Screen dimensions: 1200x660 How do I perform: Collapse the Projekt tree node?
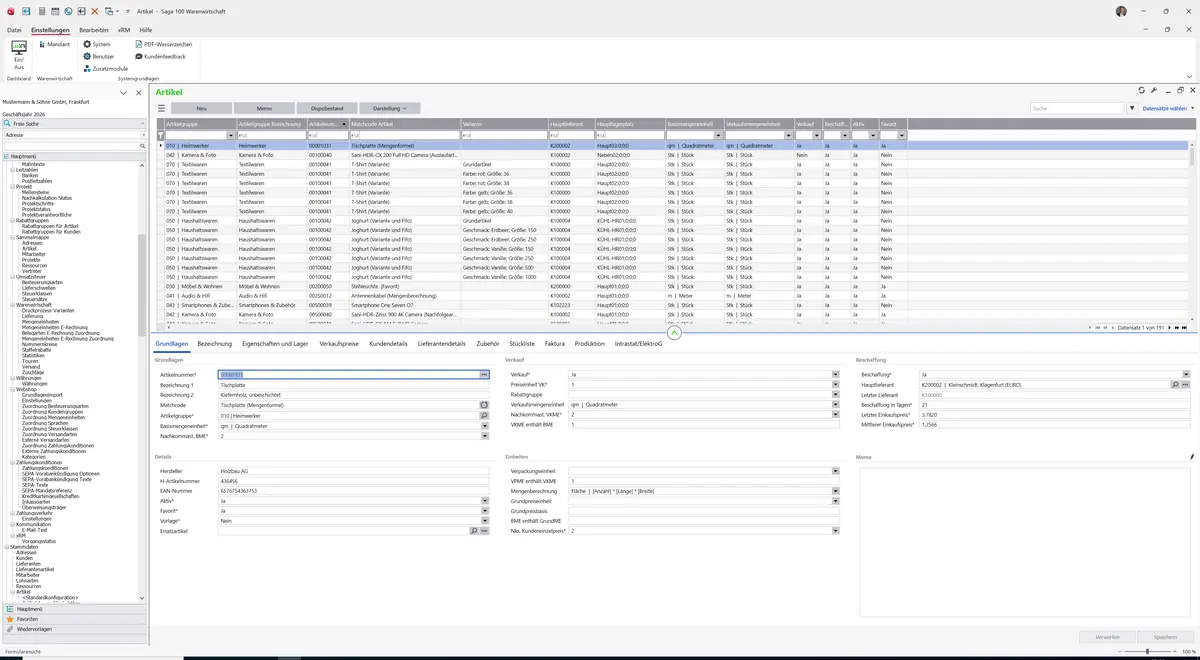coord(12,187)
